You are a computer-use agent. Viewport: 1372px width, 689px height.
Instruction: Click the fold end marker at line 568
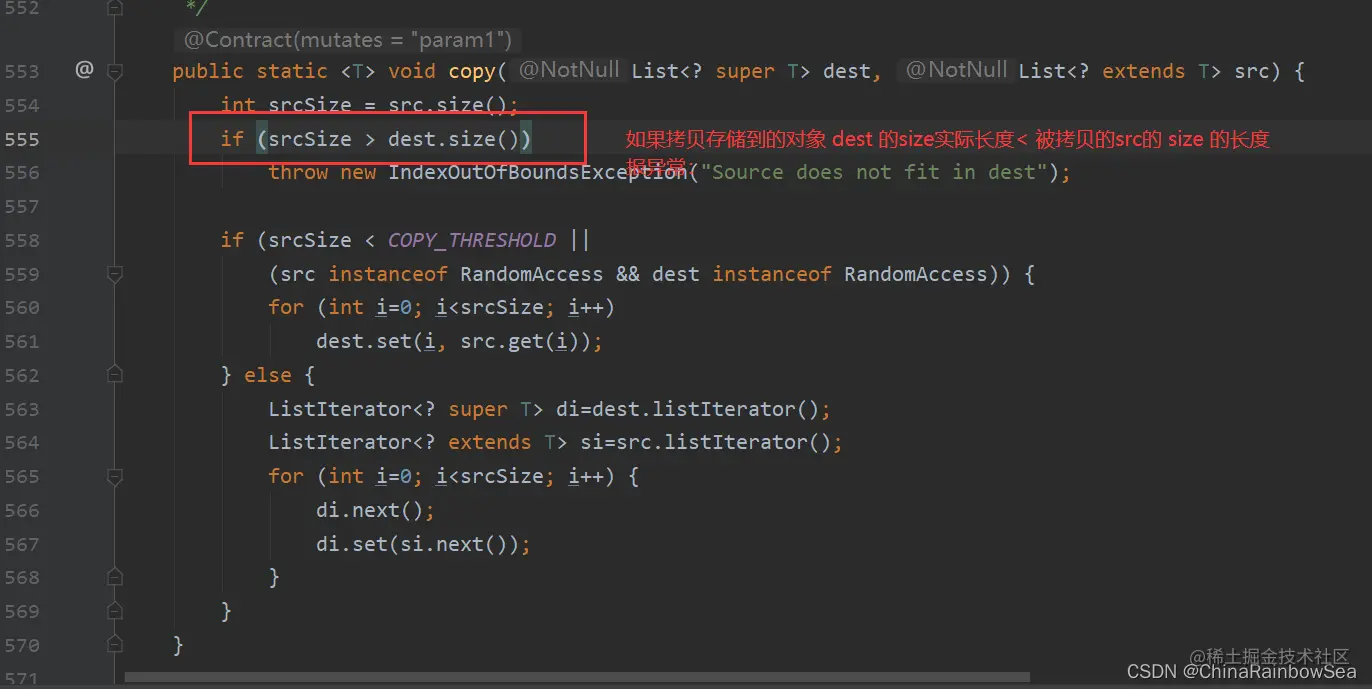pos(115,577)
